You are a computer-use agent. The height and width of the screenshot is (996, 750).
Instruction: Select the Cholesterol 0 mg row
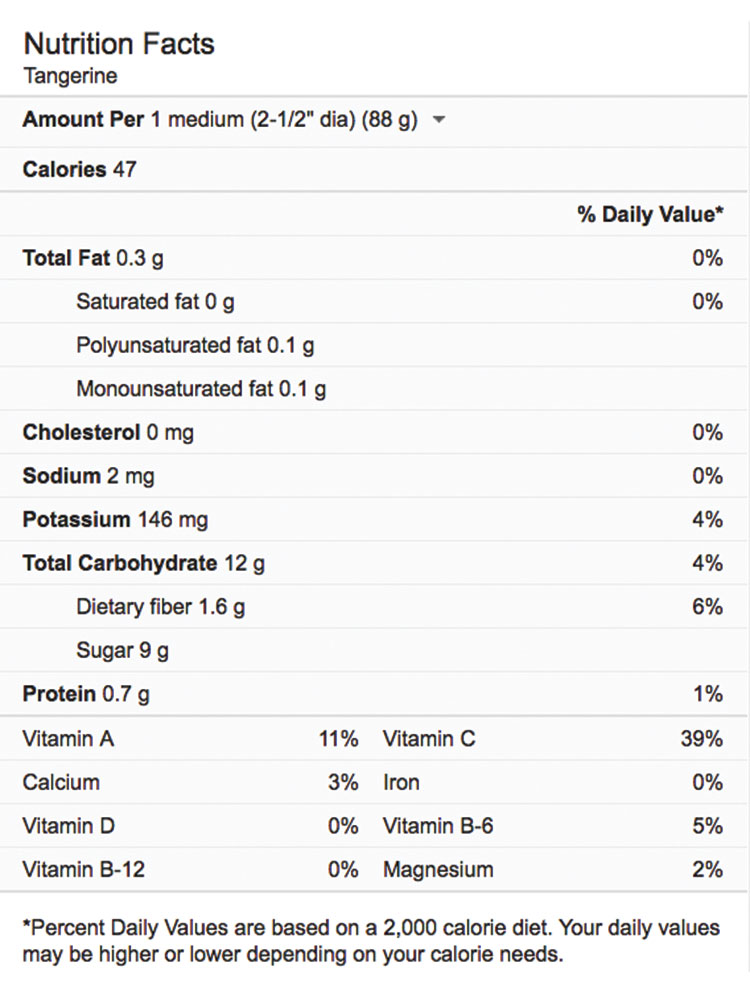(x=108, y=432)
